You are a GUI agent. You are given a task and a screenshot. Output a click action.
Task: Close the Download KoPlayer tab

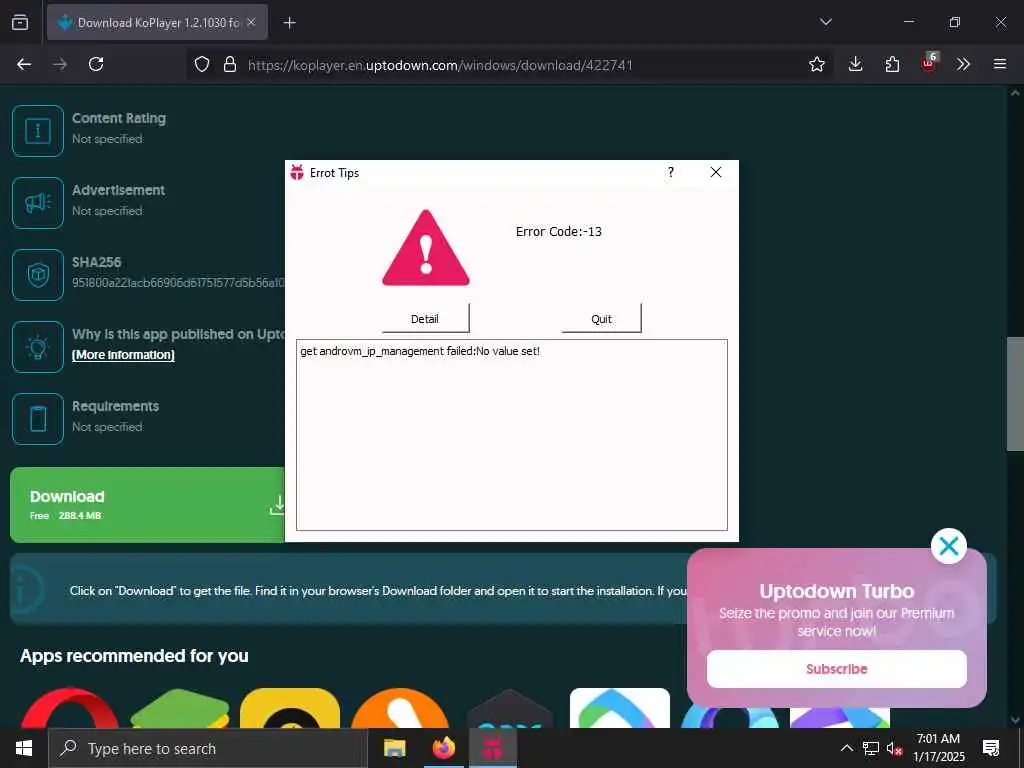point(251,22)
